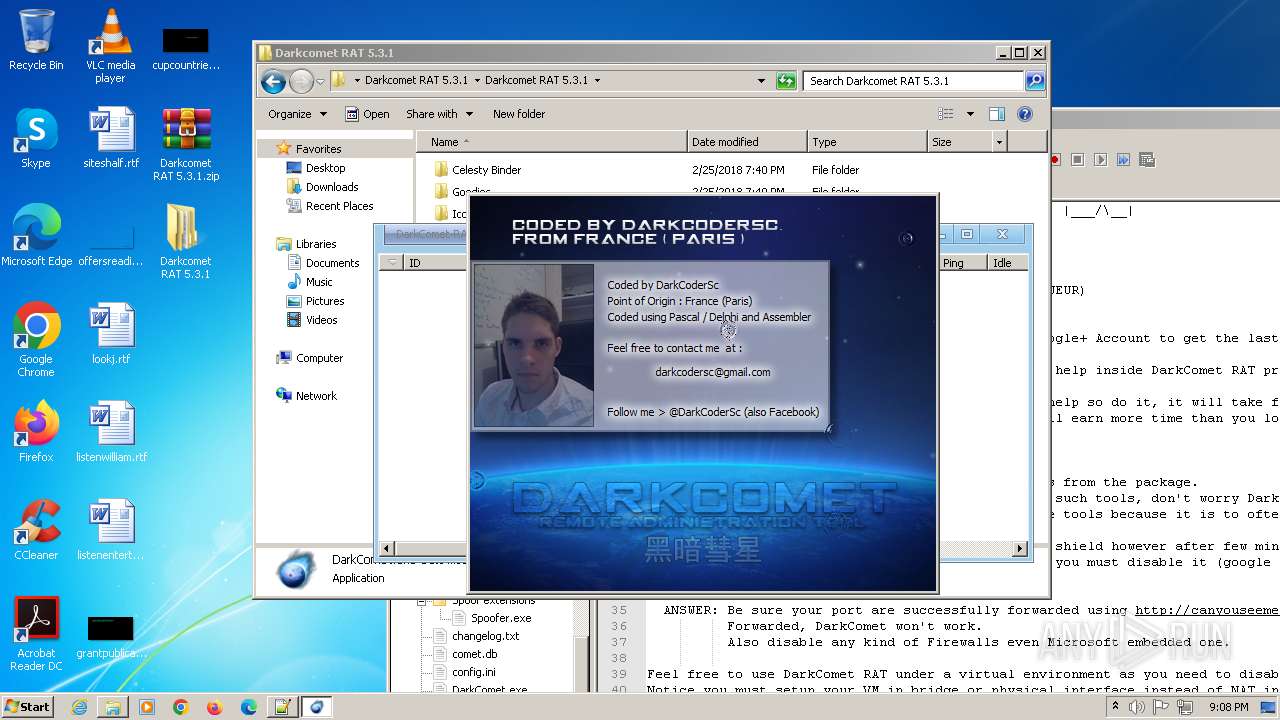Click Open in Explorer toolbar
Screen dimensions: 1280x720
(367, 114)
